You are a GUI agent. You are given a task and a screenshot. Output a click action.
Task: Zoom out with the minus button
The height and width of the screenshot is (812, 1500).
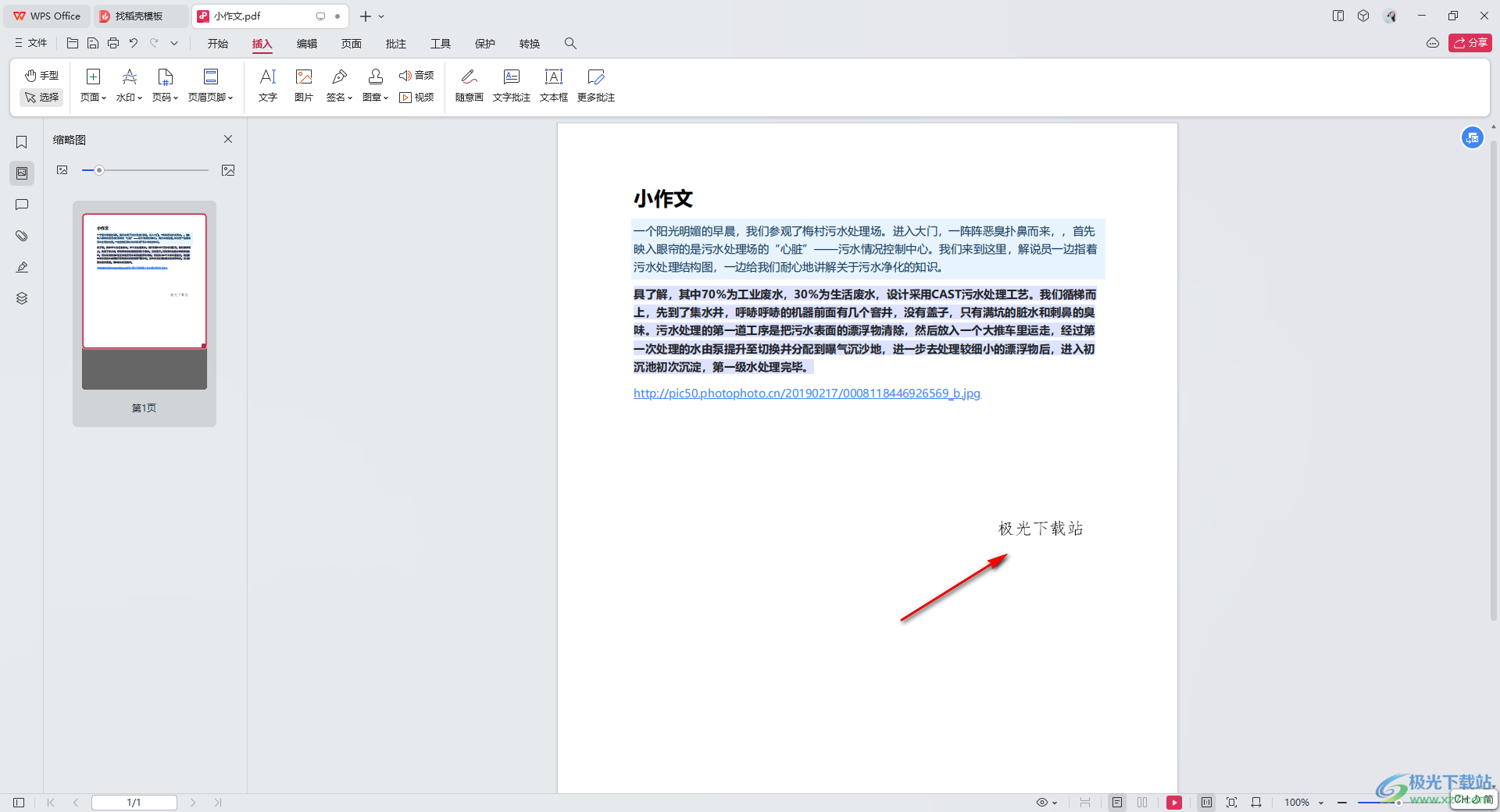1342,803
